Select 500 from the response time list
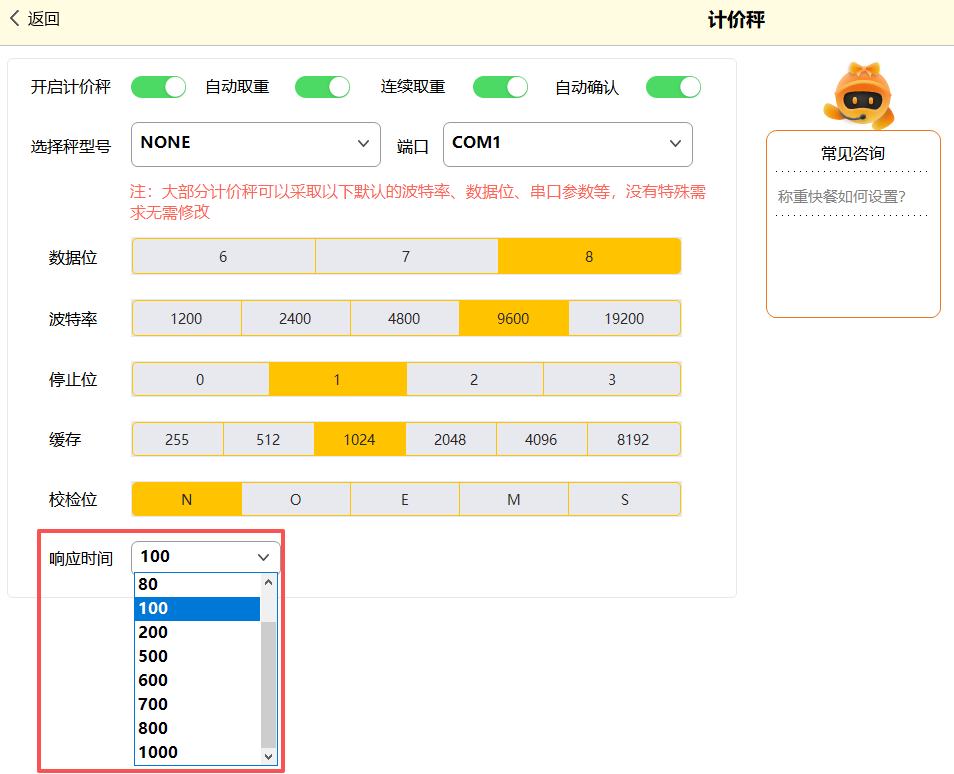 (197, 656)
